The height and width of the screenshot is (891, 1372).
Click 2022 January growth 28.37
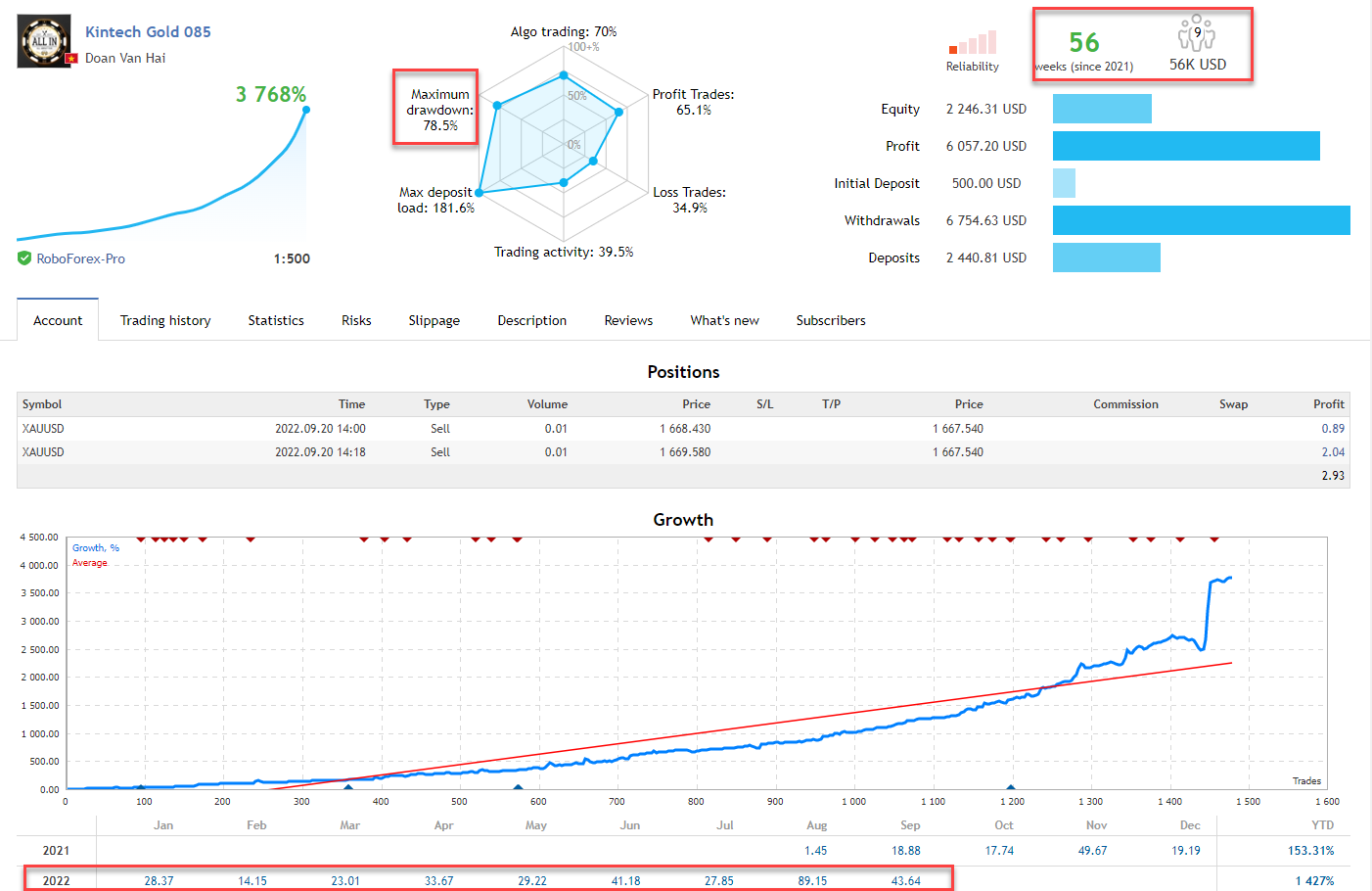click(159, 881)
